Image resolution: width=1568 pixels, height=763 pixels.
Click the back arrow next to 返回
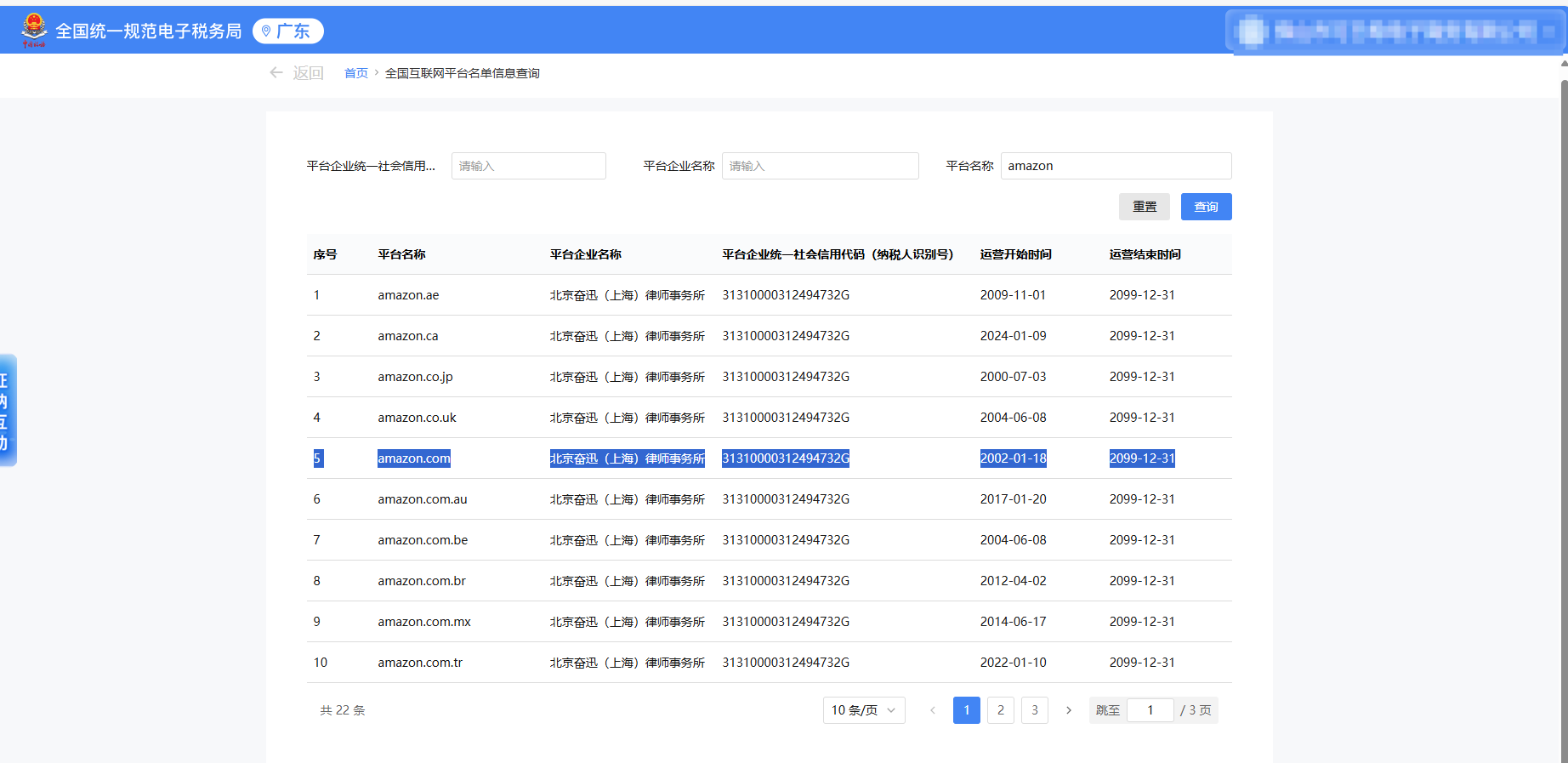[276, 73]
